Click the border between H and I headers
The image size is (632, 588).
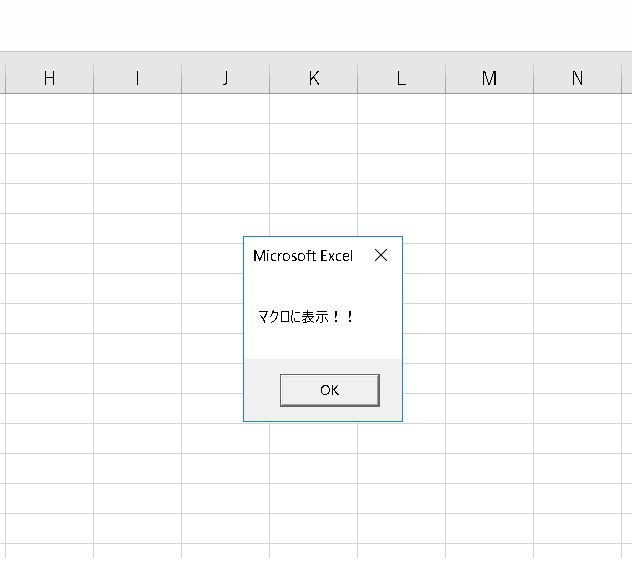click(x=94, y=78)
